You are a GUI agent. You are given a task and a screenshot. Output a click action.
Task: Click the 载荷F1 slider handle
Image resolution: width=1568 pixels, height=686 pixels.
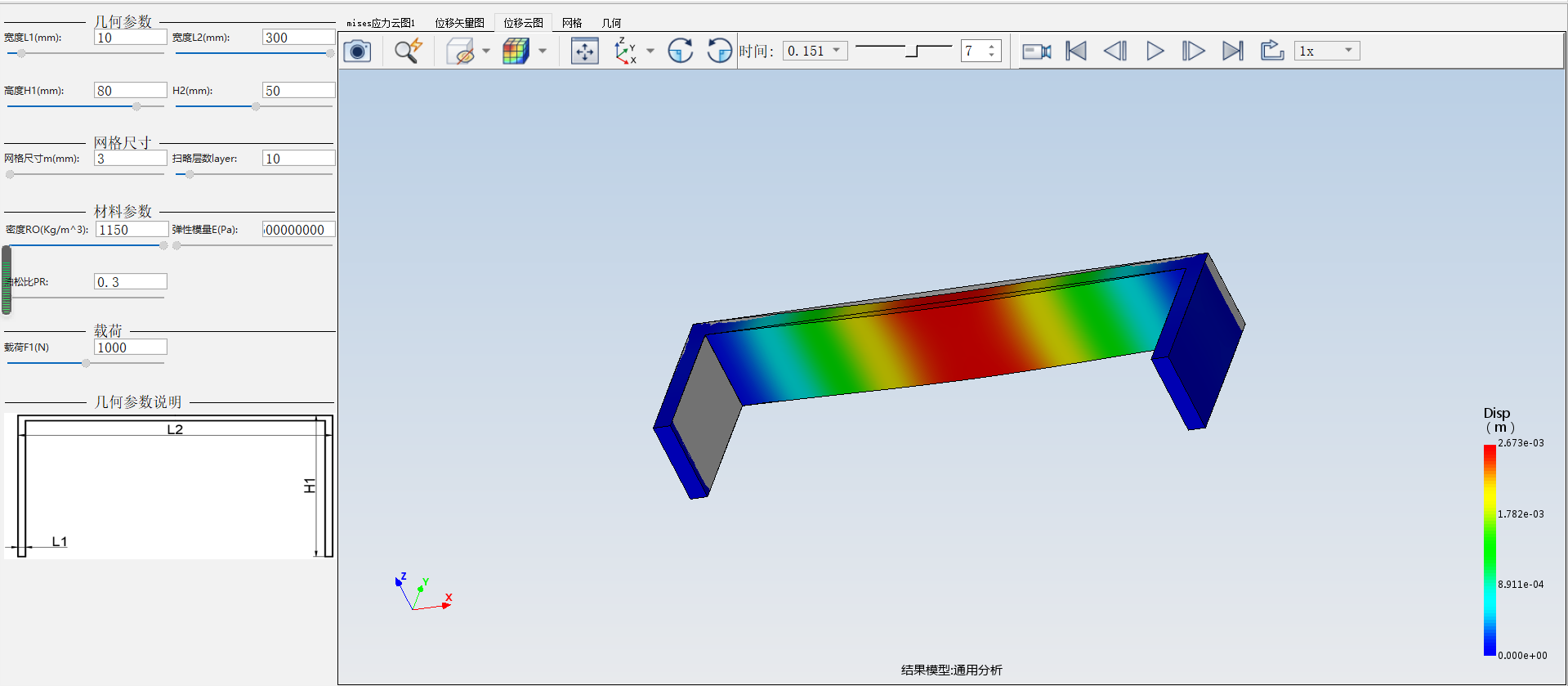[x=86, y=363]
